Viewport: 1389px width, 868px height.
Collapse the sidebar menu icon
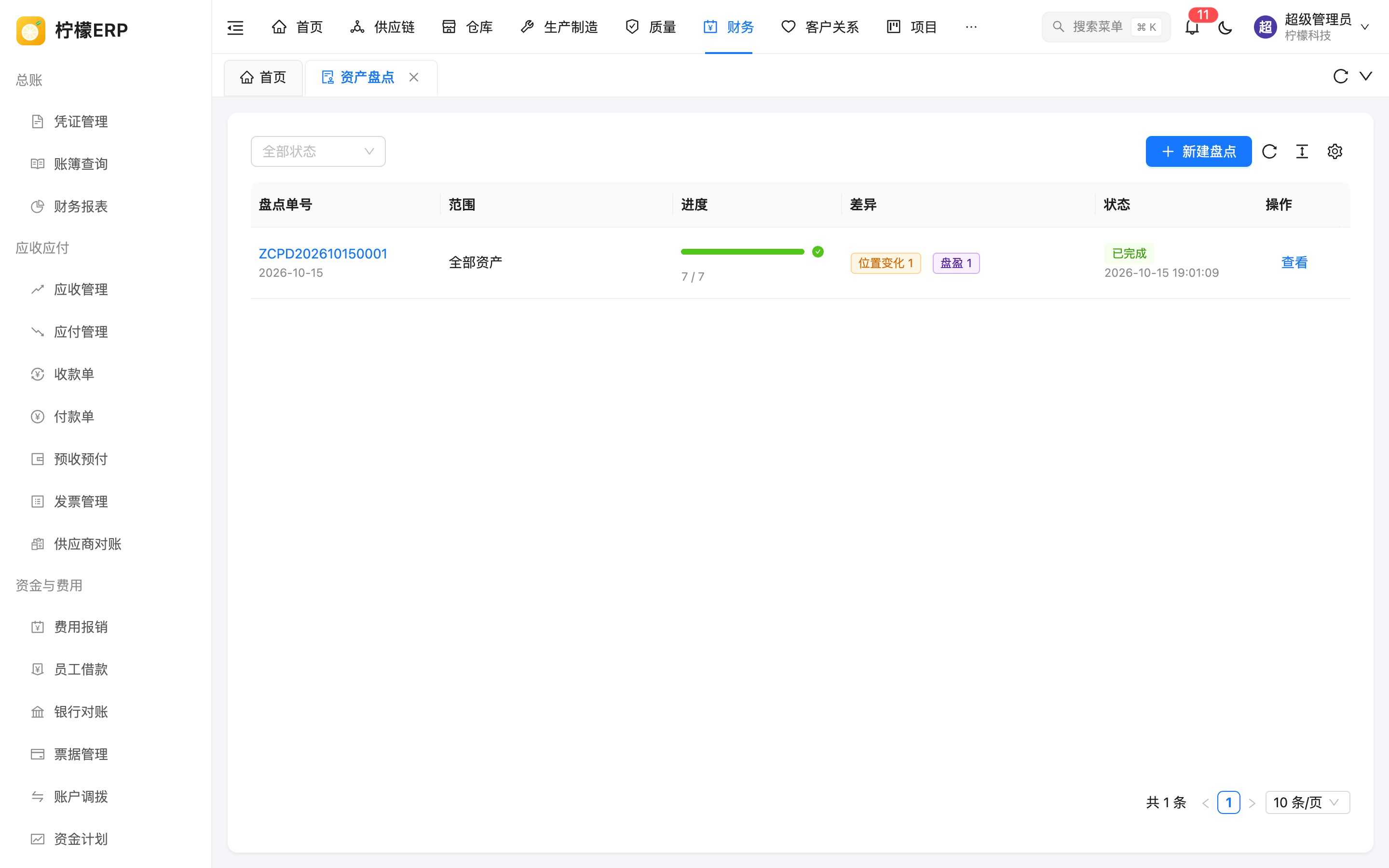click(x=235, y=27)
